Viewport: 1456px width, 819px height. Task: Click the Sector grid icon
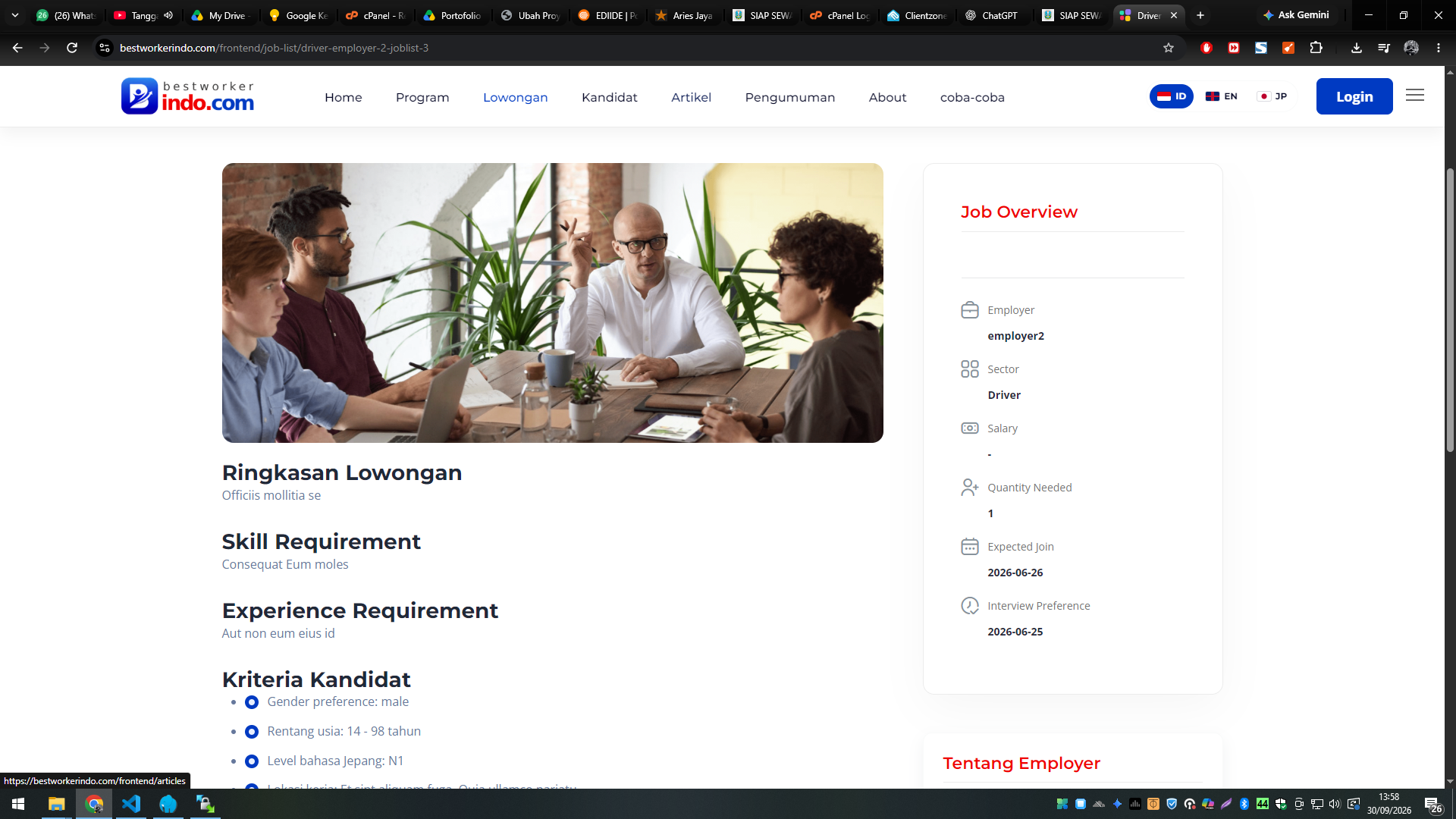[970, 369]
